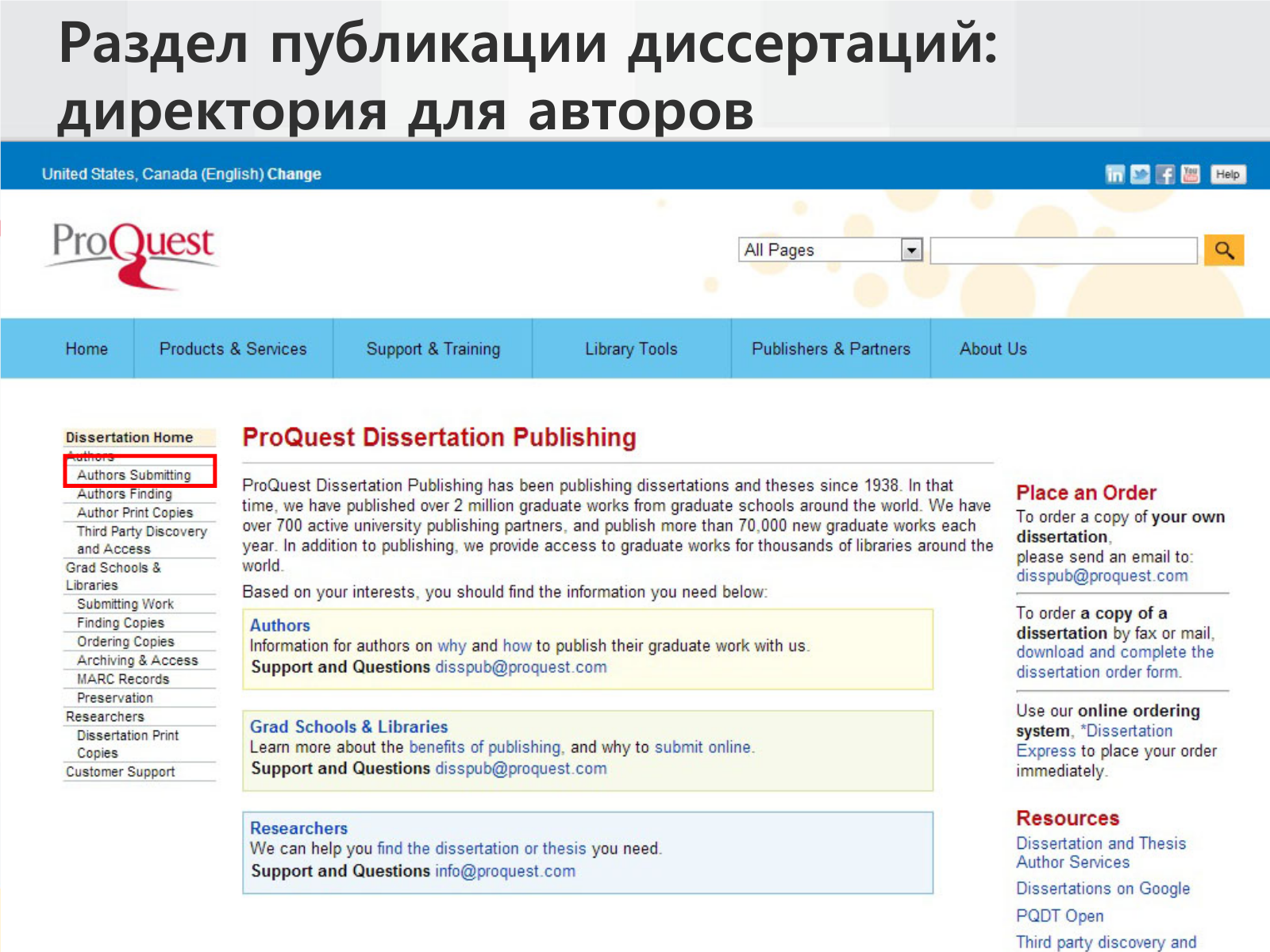The height and width of the screenshot is (952, 1270).
Task: Open Products & Services menu
Action: tap(233, 349)
